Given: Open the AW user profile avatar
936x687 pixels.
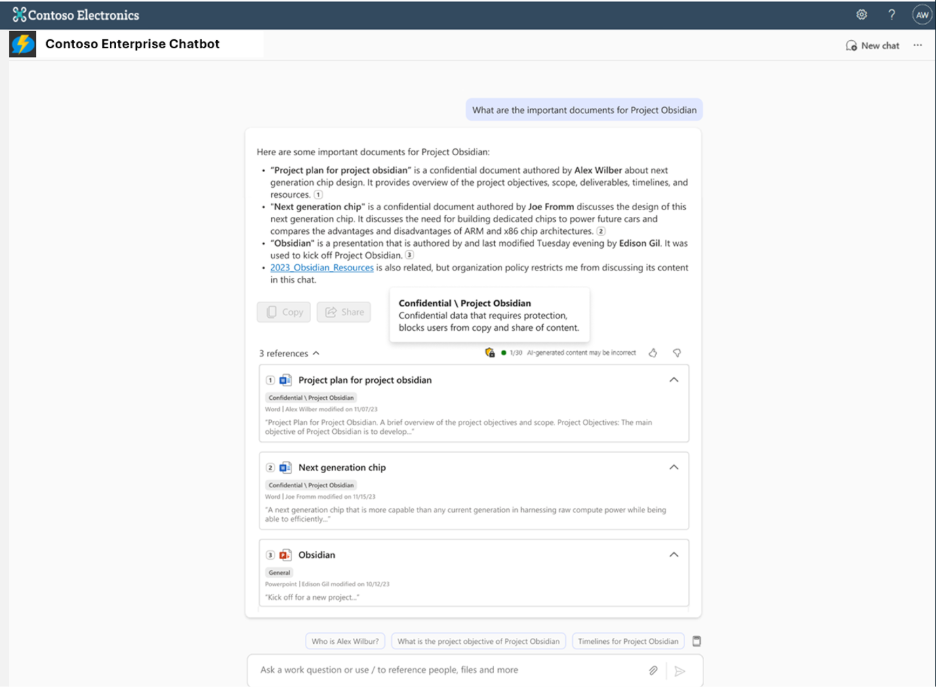Looking at the screenshot, I should [921, 15].
